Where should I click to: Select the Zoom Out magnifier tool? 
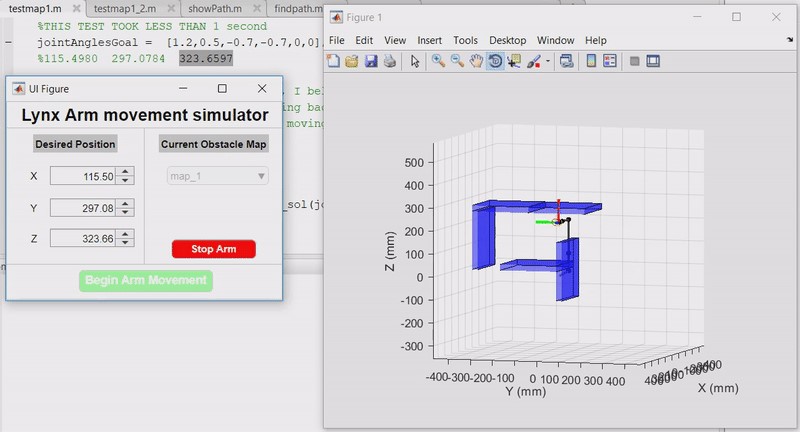pyautogui.click(x=456, y=61)
